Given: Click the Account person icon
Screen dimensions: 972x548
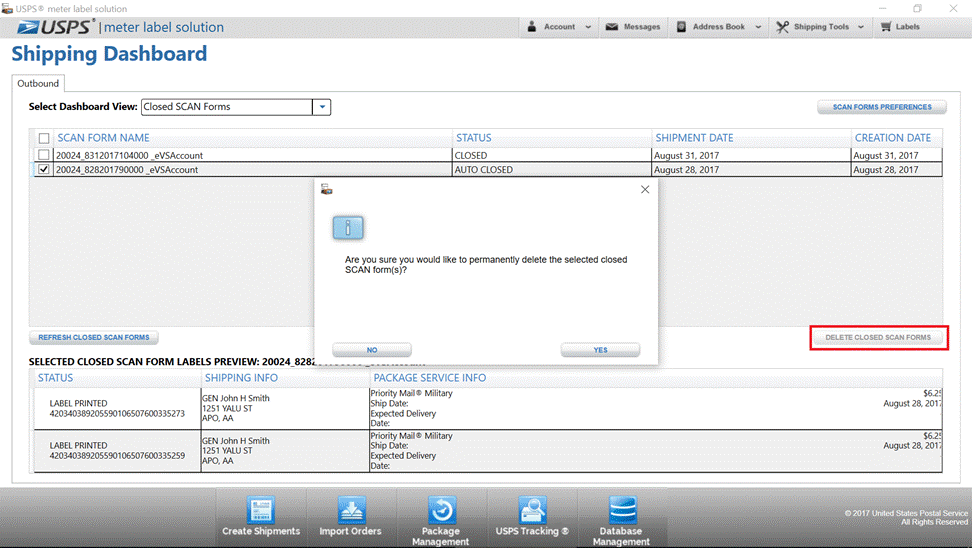Looking at the screenshot, I should pos(531,27).
